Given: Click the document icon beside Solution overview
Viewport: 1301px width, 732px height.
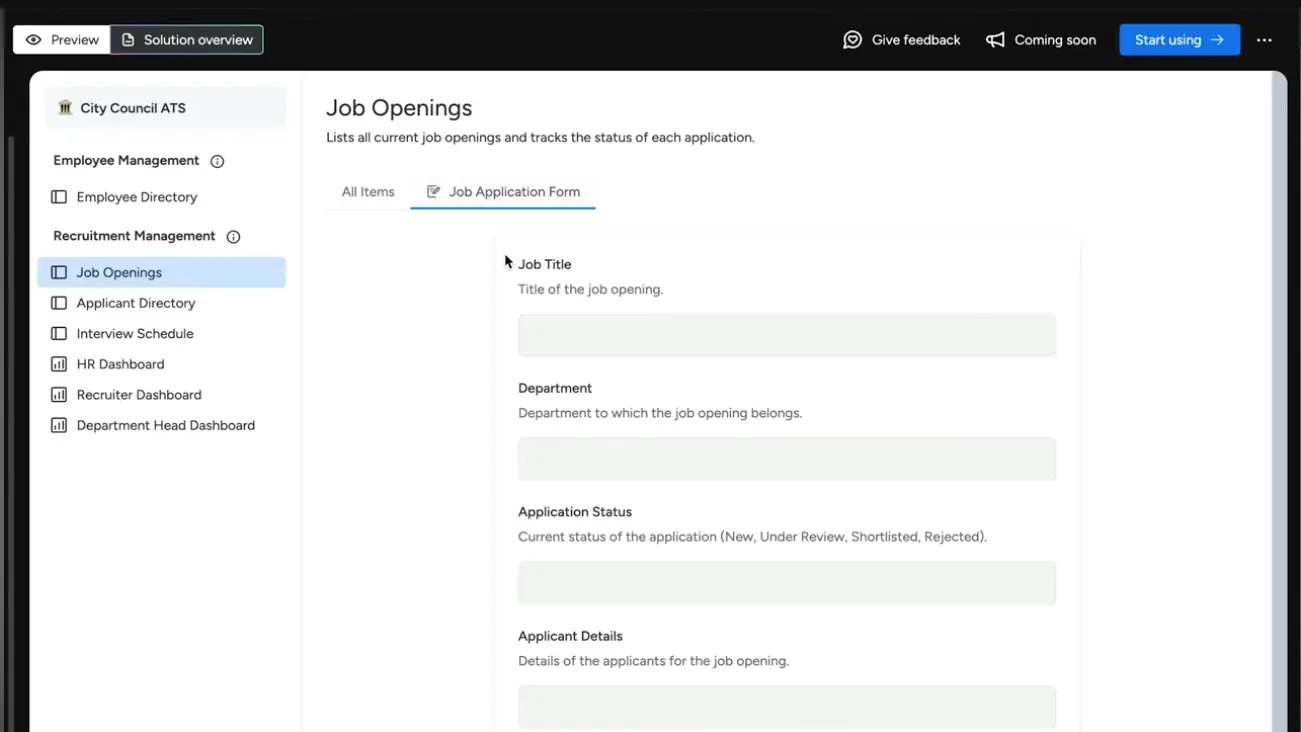Looking at the screenshot, I should pos(127,39).
